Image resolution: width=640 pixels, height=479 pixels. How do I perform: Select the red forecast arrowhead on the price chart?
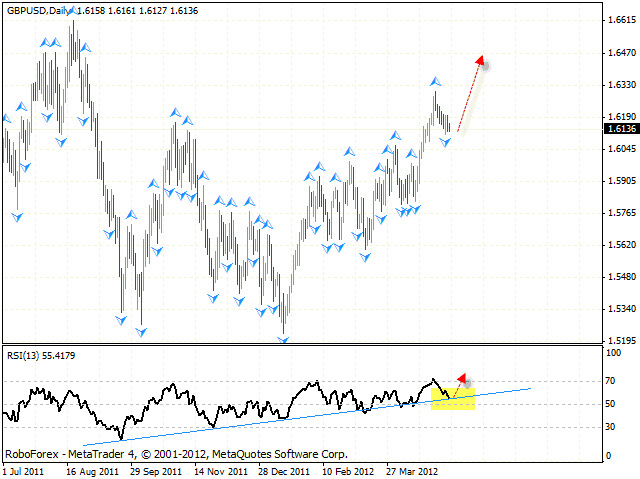(x=482, y=62)
